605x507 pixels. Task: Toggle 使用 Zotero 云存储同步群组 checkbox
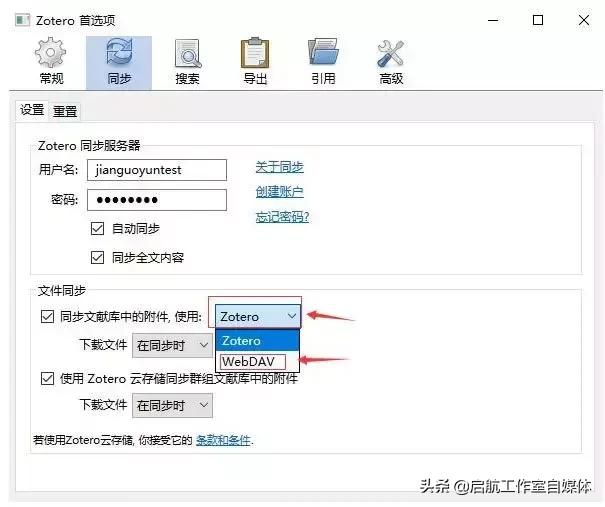tap(47, 379)
